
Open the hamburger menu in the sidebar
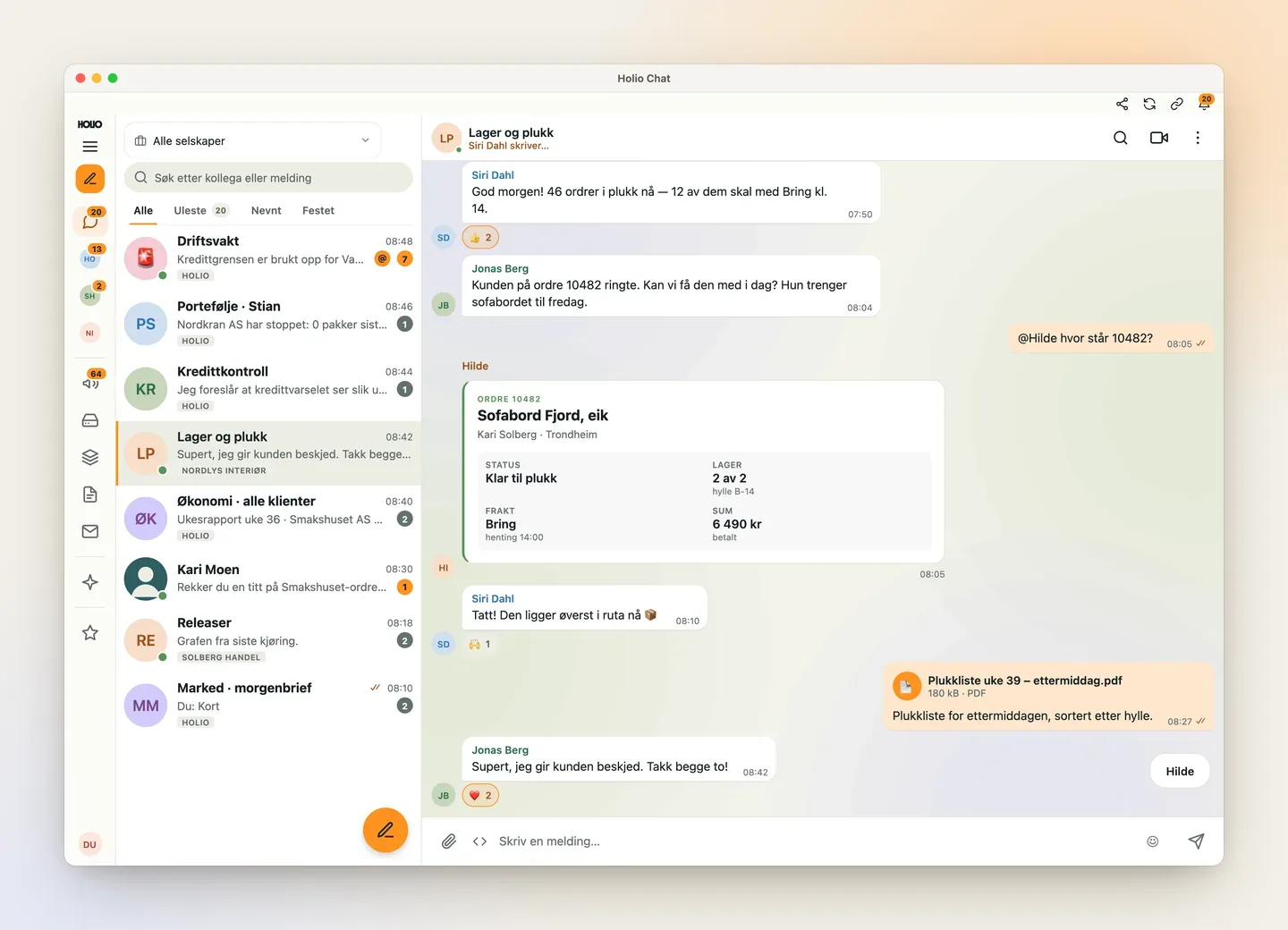click(90, 147)
